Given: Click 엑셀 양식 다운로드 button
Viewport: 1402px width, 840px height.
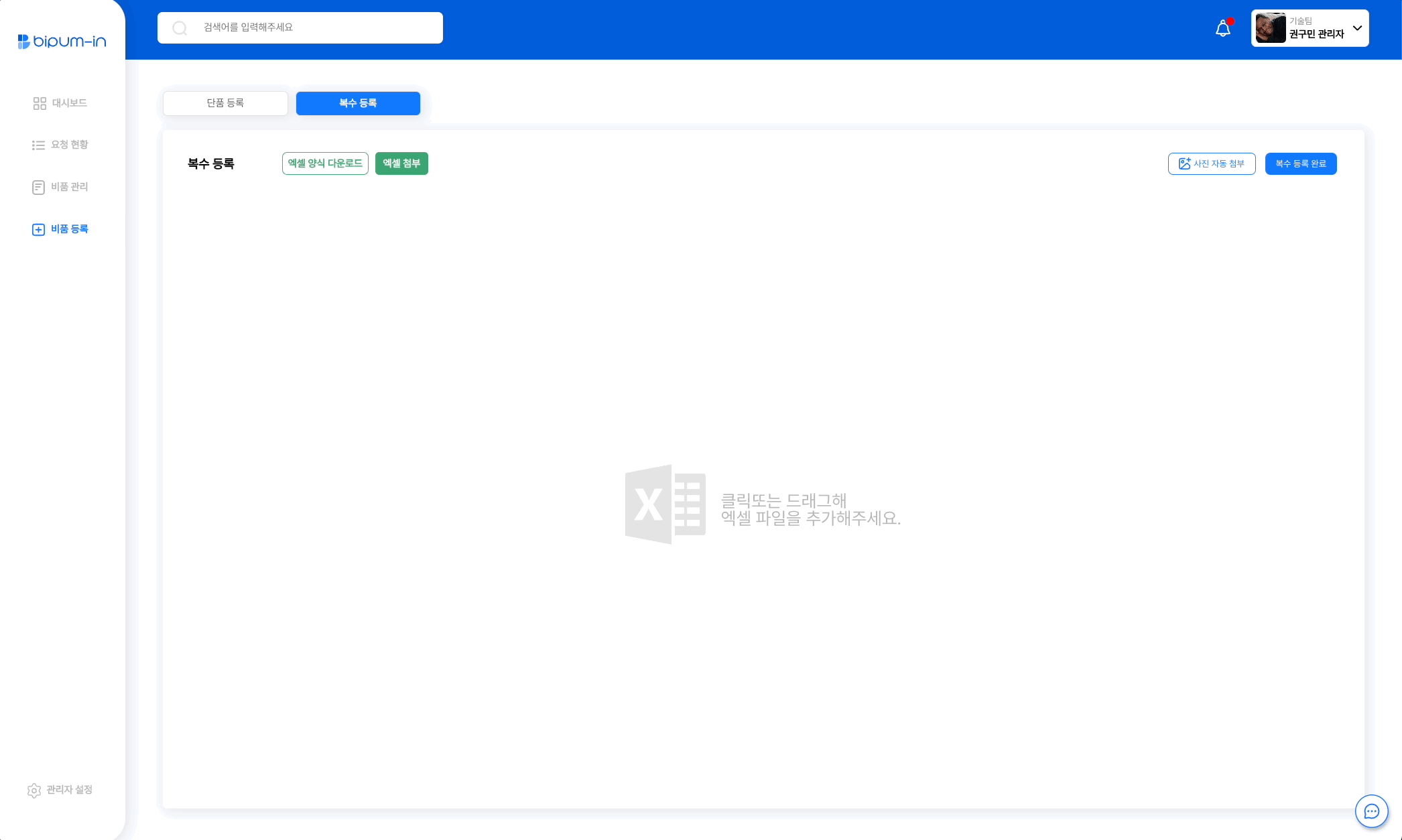Looking at the screenshot, I should 325,163.
